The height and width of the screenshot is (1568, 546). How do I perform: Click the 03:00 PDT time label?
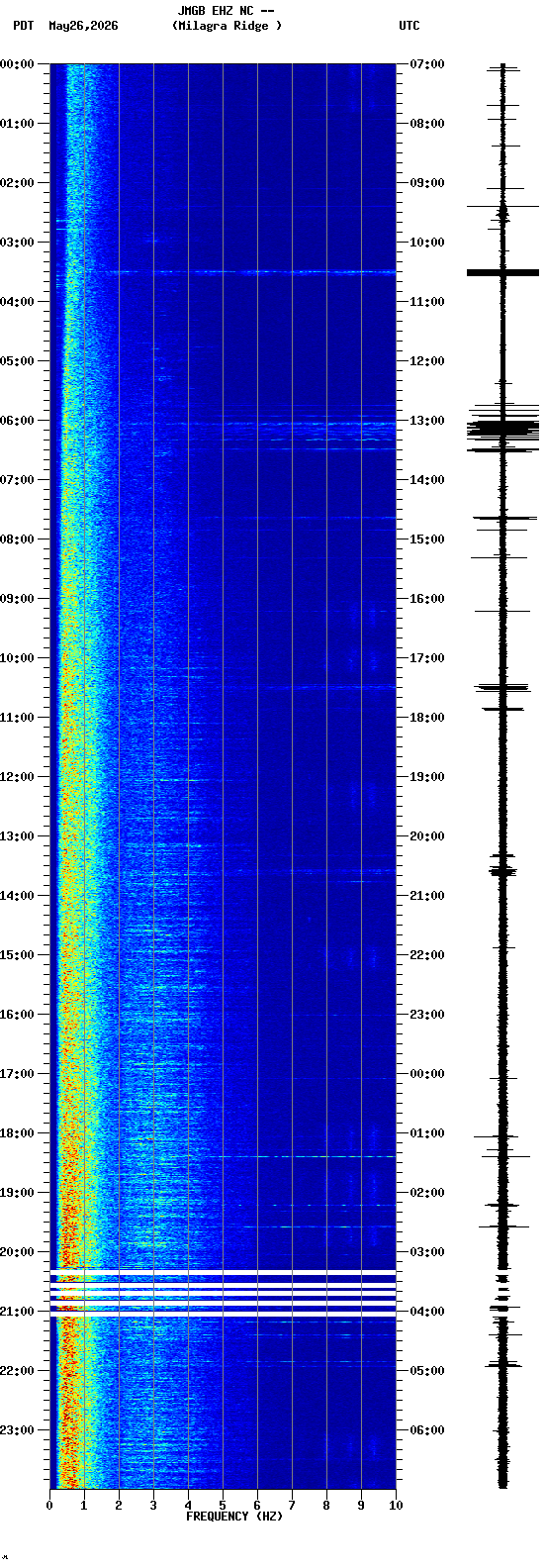tap(17, 243)
